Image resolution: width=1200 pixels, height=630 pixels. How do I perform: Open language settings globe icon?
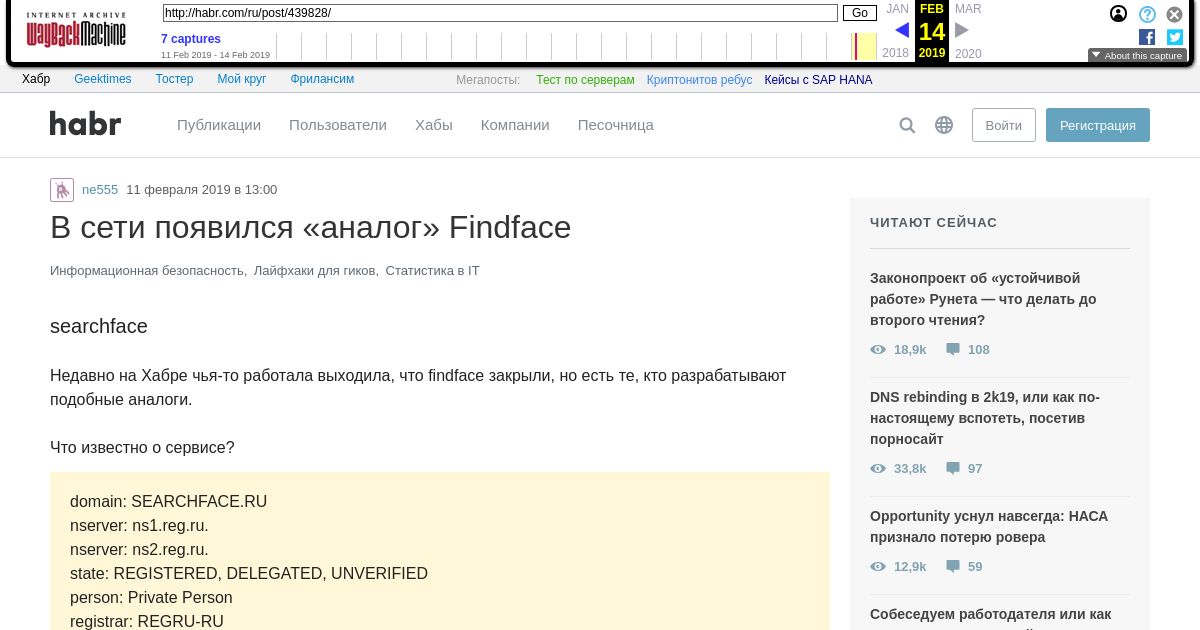pos(944,125)
